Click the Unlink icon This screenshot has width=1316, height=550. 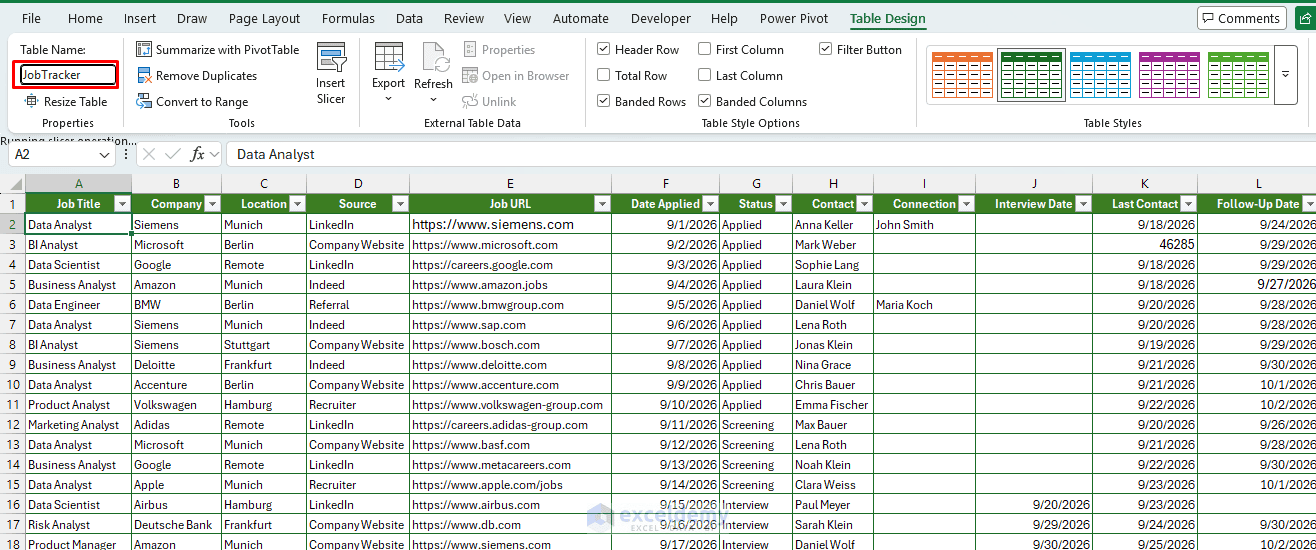point(470,101)
